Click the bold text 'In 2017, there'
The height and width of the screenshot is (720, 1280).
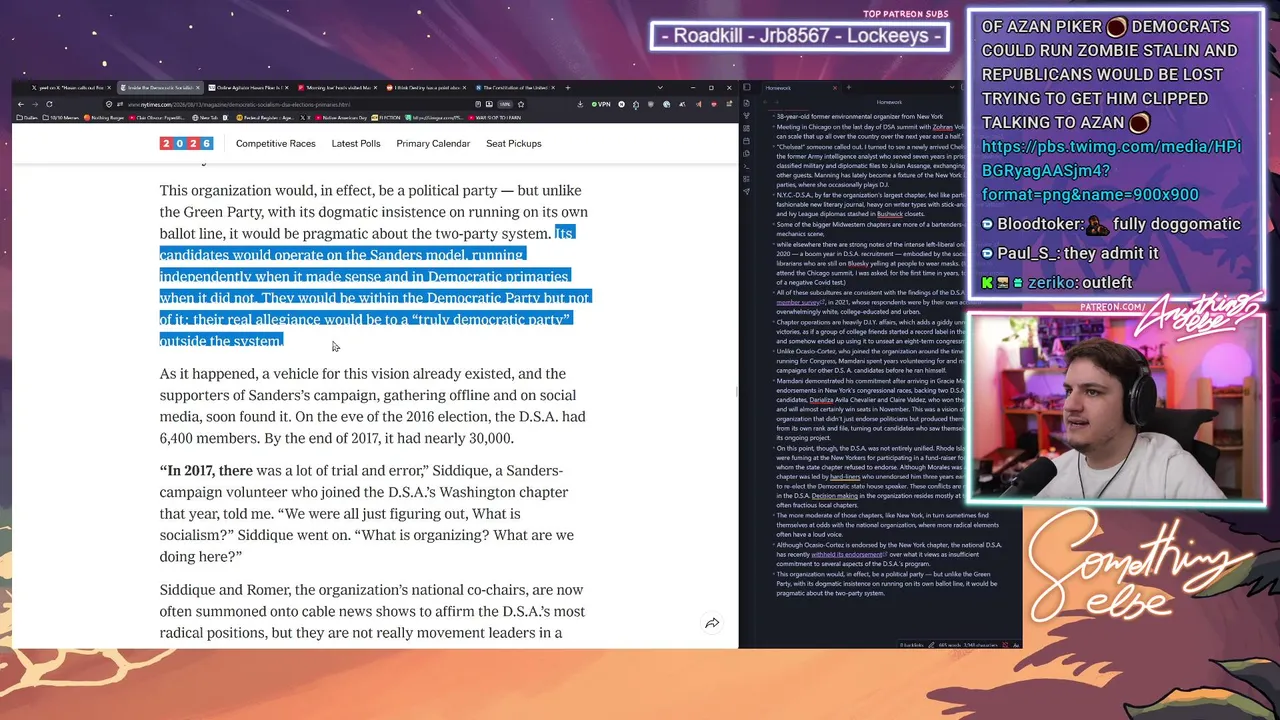pos(206,470)
